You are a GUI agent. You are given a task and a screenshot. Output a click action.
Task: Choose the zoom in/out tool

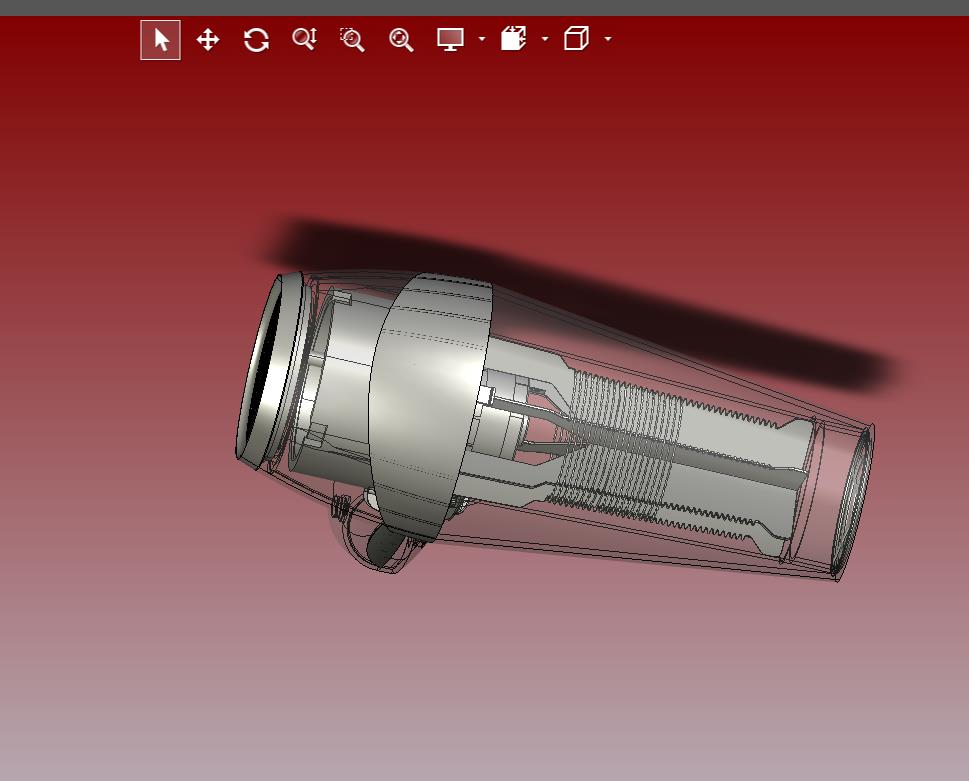click(x=305, y=39)
